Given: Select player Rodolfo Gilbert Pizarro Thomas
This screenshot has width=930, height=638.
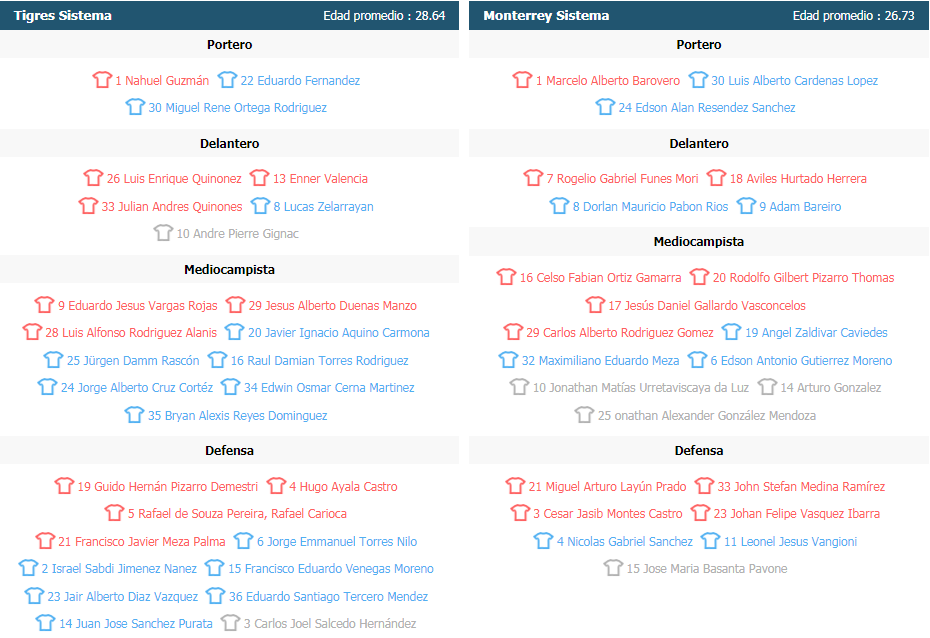Looking at the screenshot, I should point(803,277).
